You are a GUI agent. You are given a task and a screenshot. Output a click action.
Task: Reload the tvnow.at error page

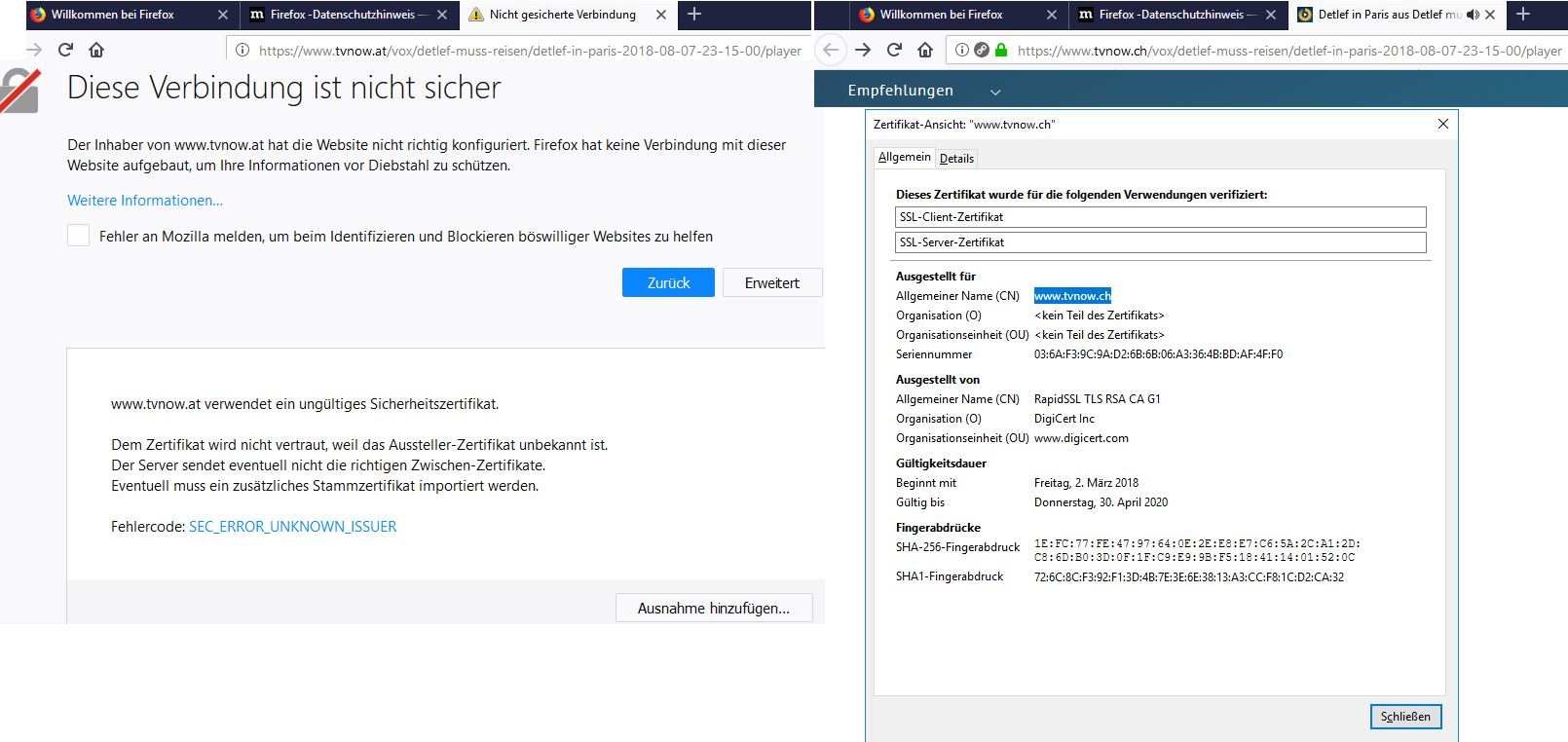pyautogui.click(x=65, y=50)
